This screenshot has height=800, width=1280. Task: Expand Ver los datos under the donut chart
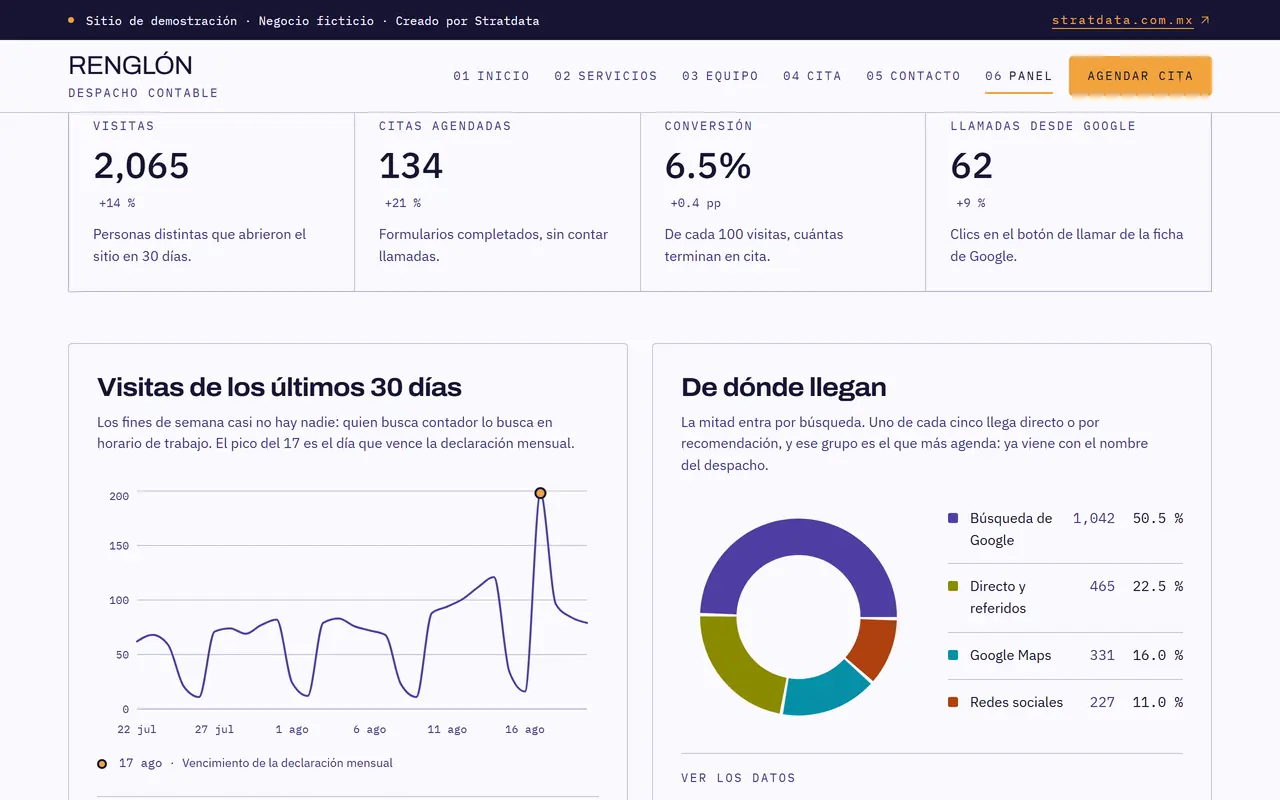[x=738, y=778]
